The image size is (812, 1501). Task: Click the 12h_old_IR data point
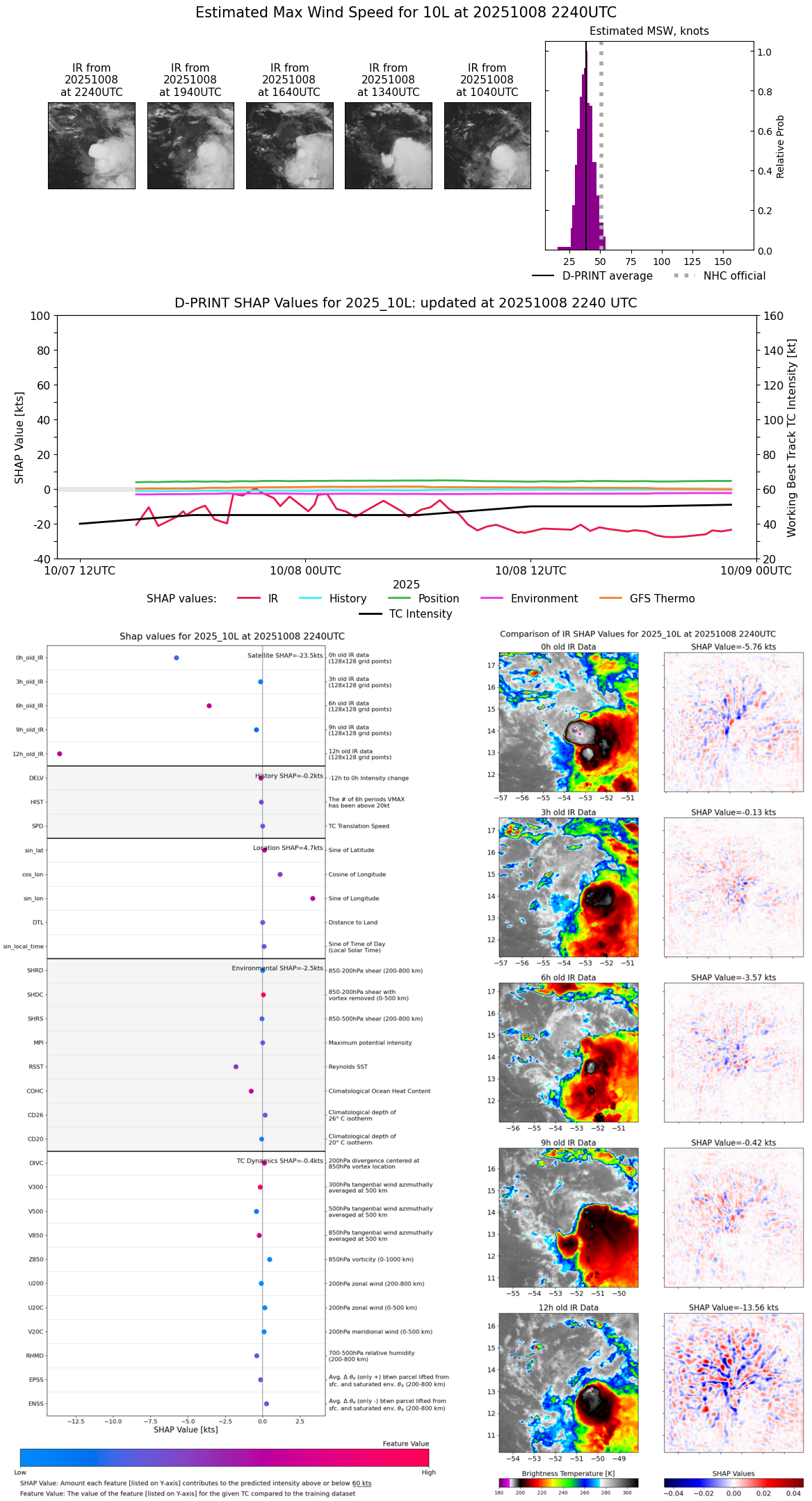pos(60,753)
